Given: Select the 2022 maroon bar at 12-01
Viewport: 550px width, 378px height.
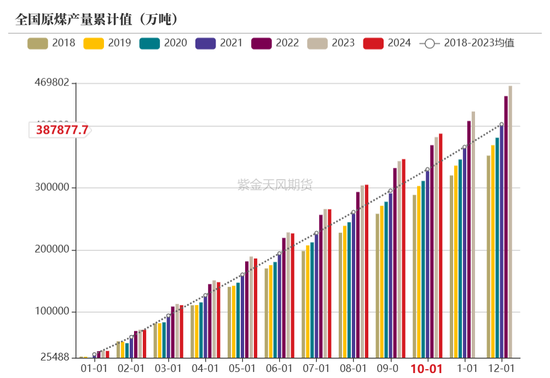Looking at the screenshot, I should [506, 227].
